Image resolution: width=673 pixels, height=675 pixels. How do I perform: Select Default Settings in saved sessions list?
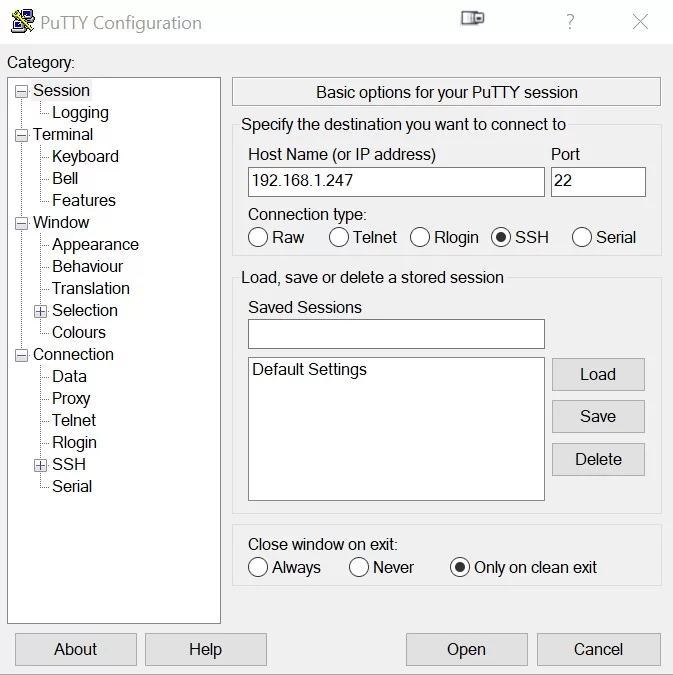[x=309, y=370]
